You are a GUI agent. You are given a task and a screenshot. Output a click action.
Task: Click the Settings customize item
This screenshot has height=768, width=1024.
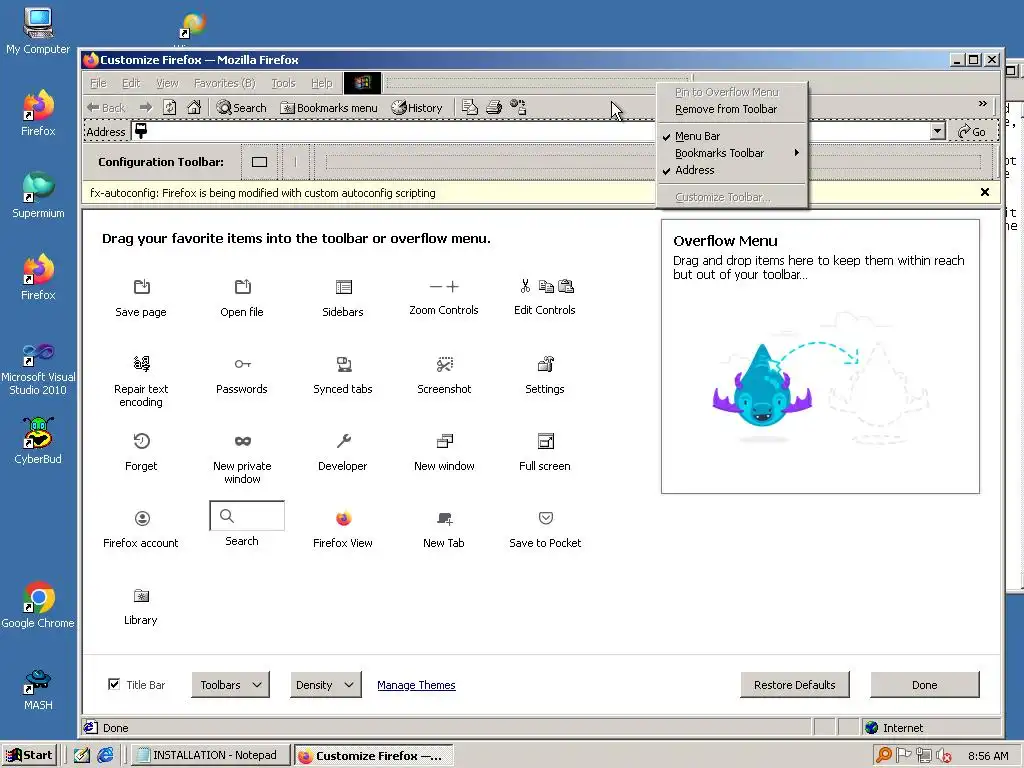[545, 375]
